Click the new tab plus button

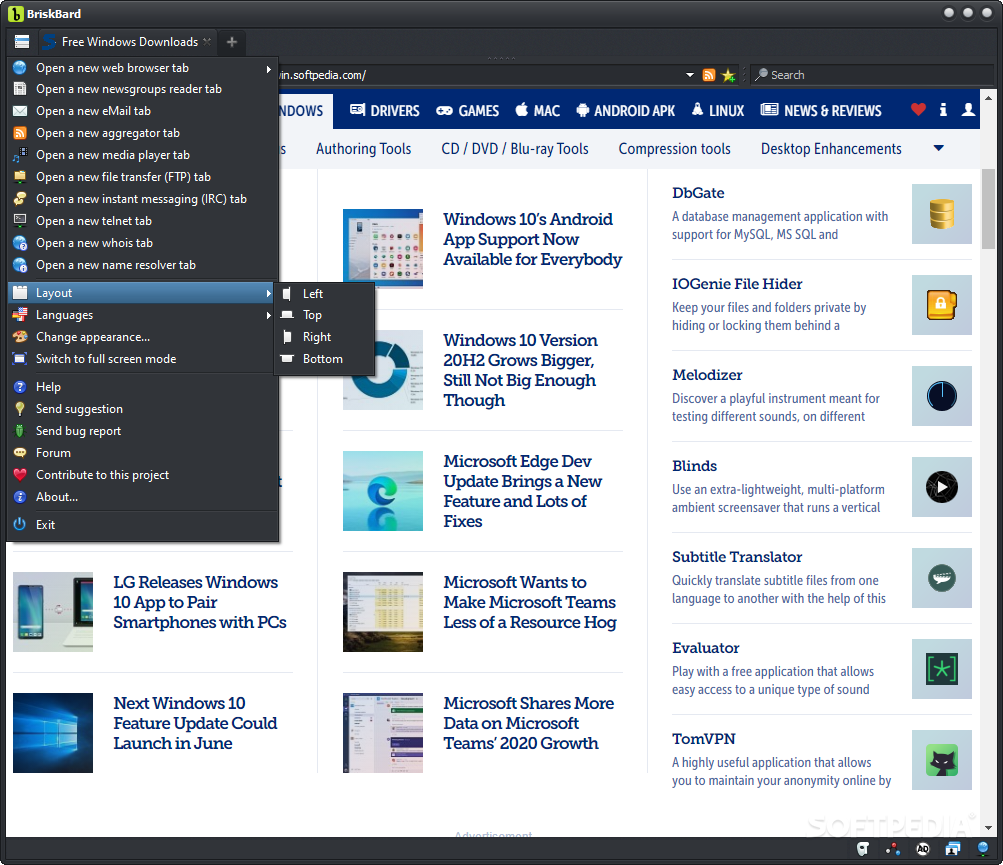click(x=232, y=42)
